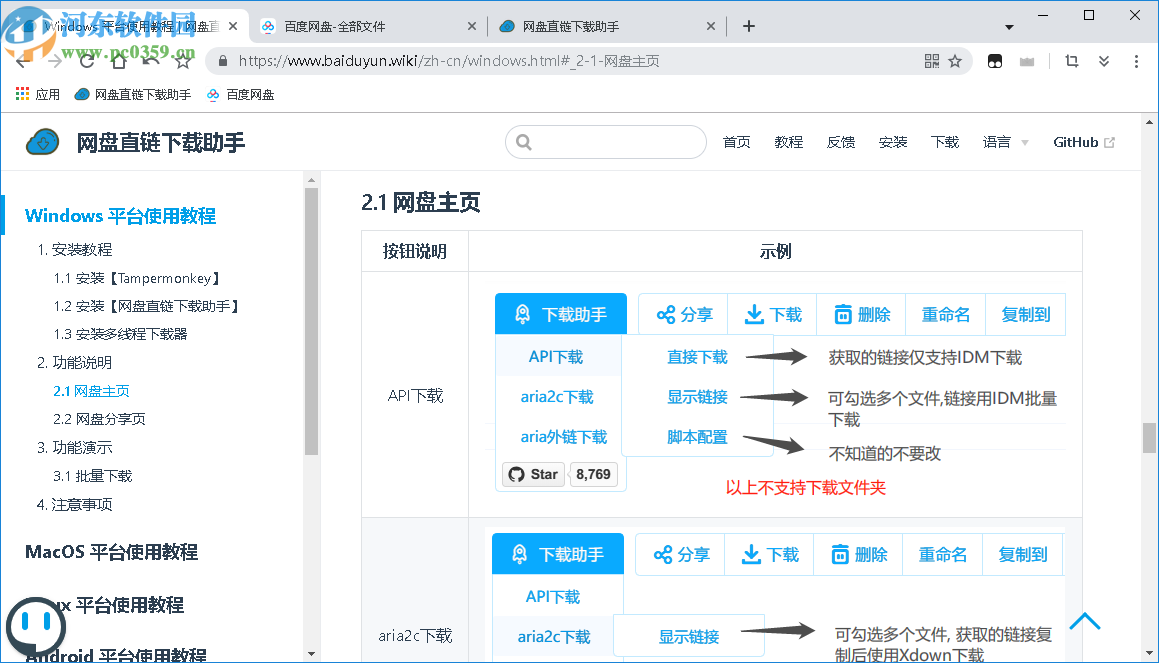Select 教程 in the site navigation
Screen dimensions: 1159x663
click(x=789, y=142)
